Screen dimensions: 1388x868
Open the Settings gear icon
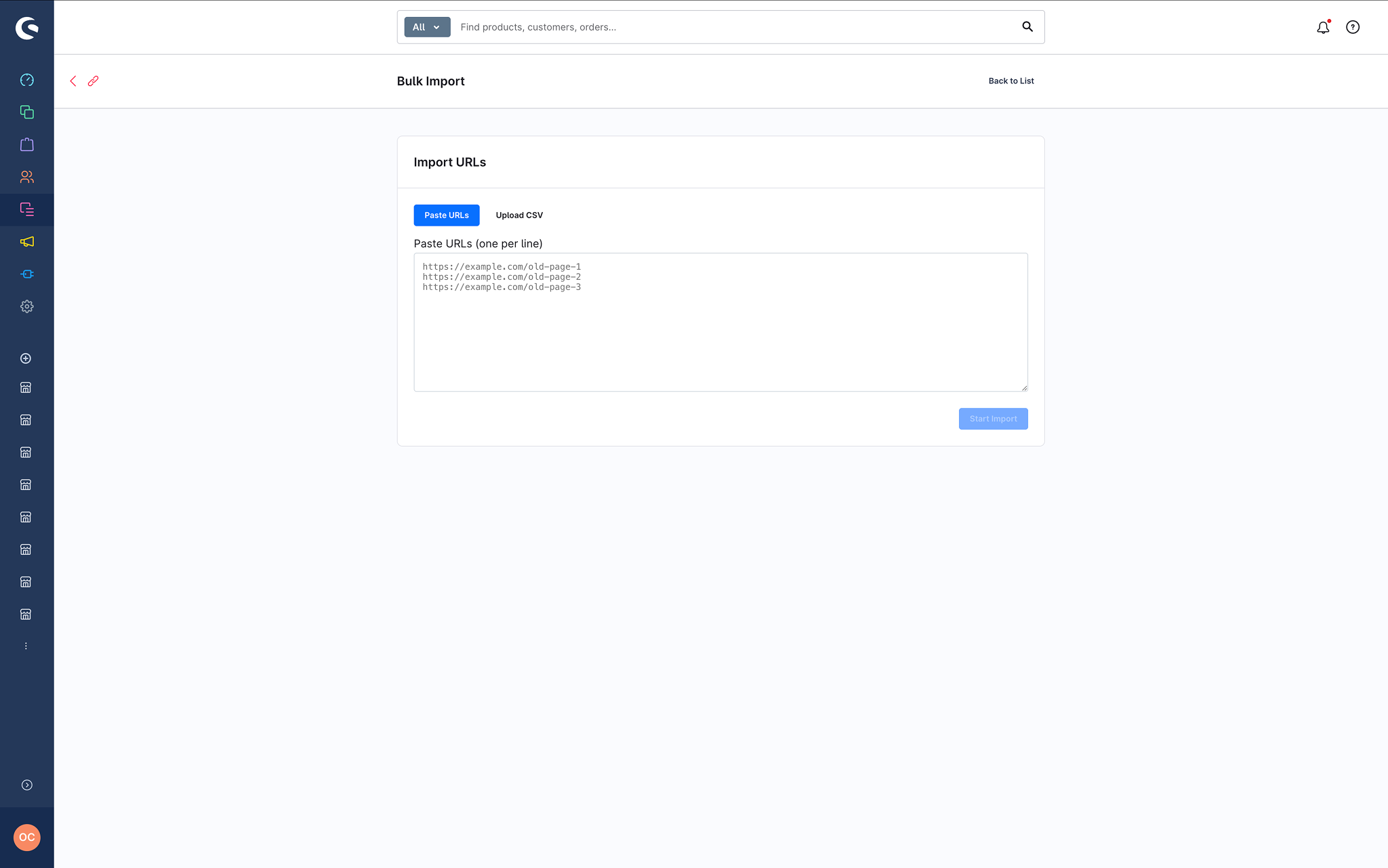point(27,306)
